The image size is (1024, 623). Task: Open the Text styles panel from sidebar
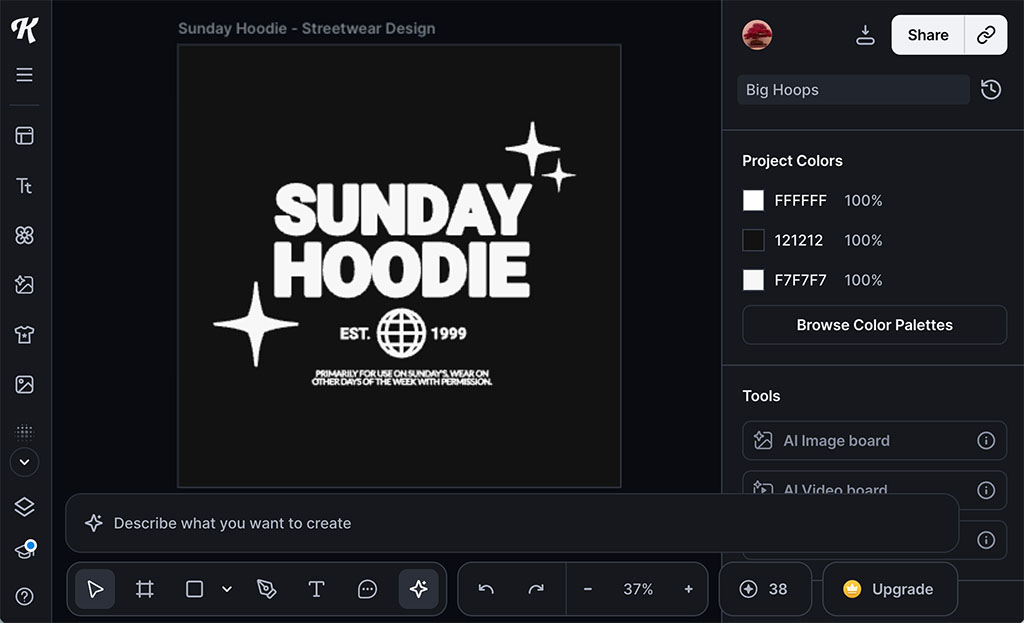coord(25,185)
